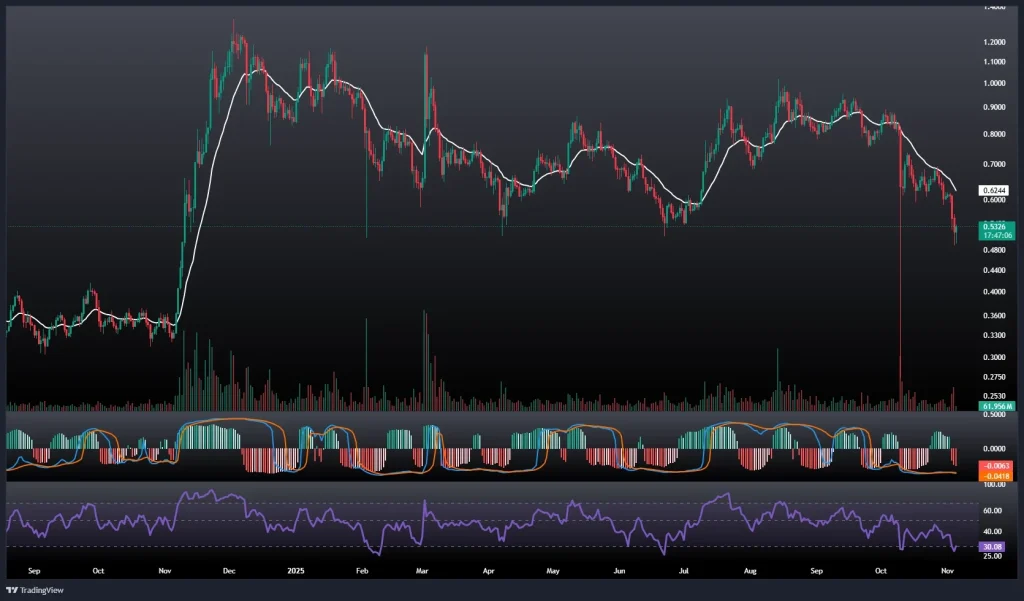Click the 0.4000 price scale level
The image size is (1024, 601).
point(993,292)
